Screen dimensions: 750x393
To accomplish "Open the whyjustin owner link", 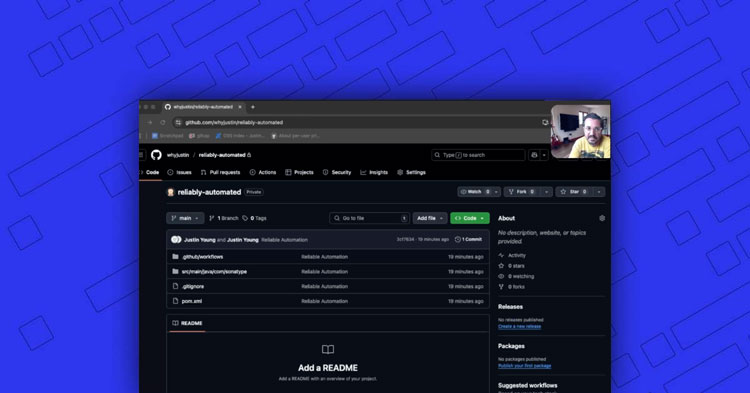I will tap(178, 155).
